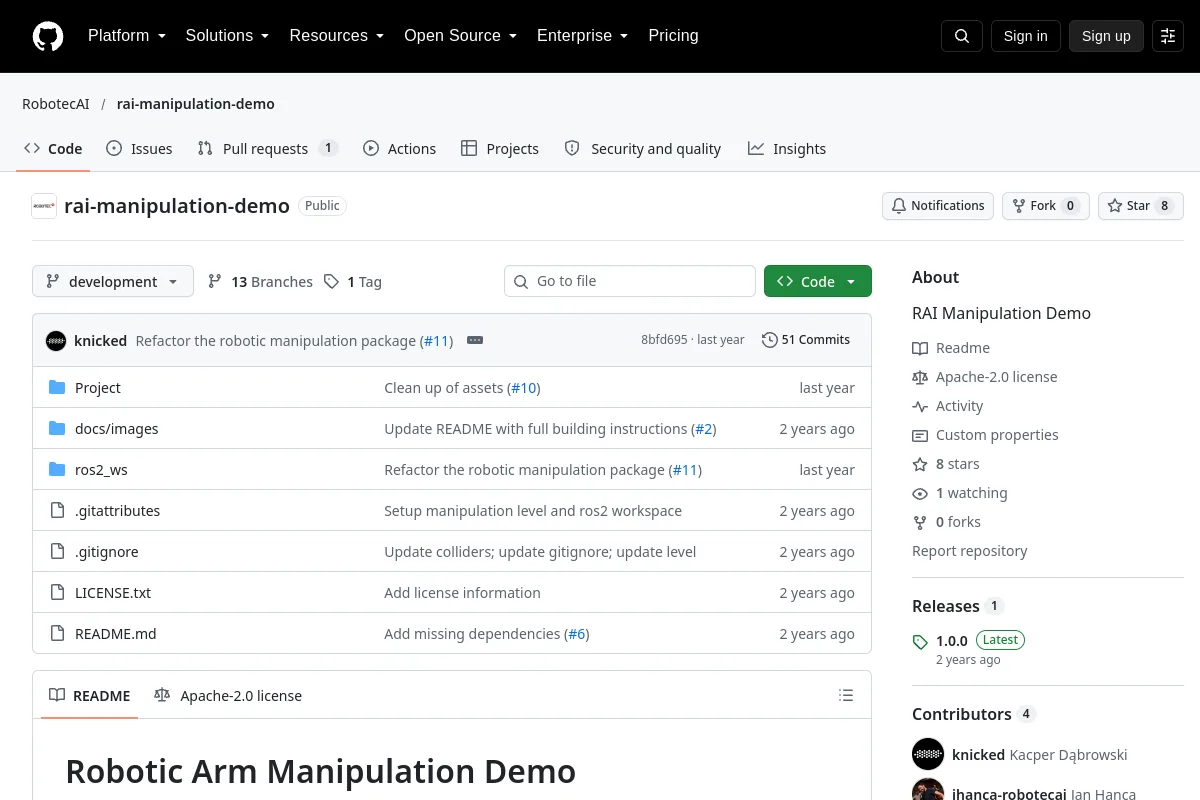Expand the Solutions menu
The height and width of the screenshot is (800, 1200).
227,36
